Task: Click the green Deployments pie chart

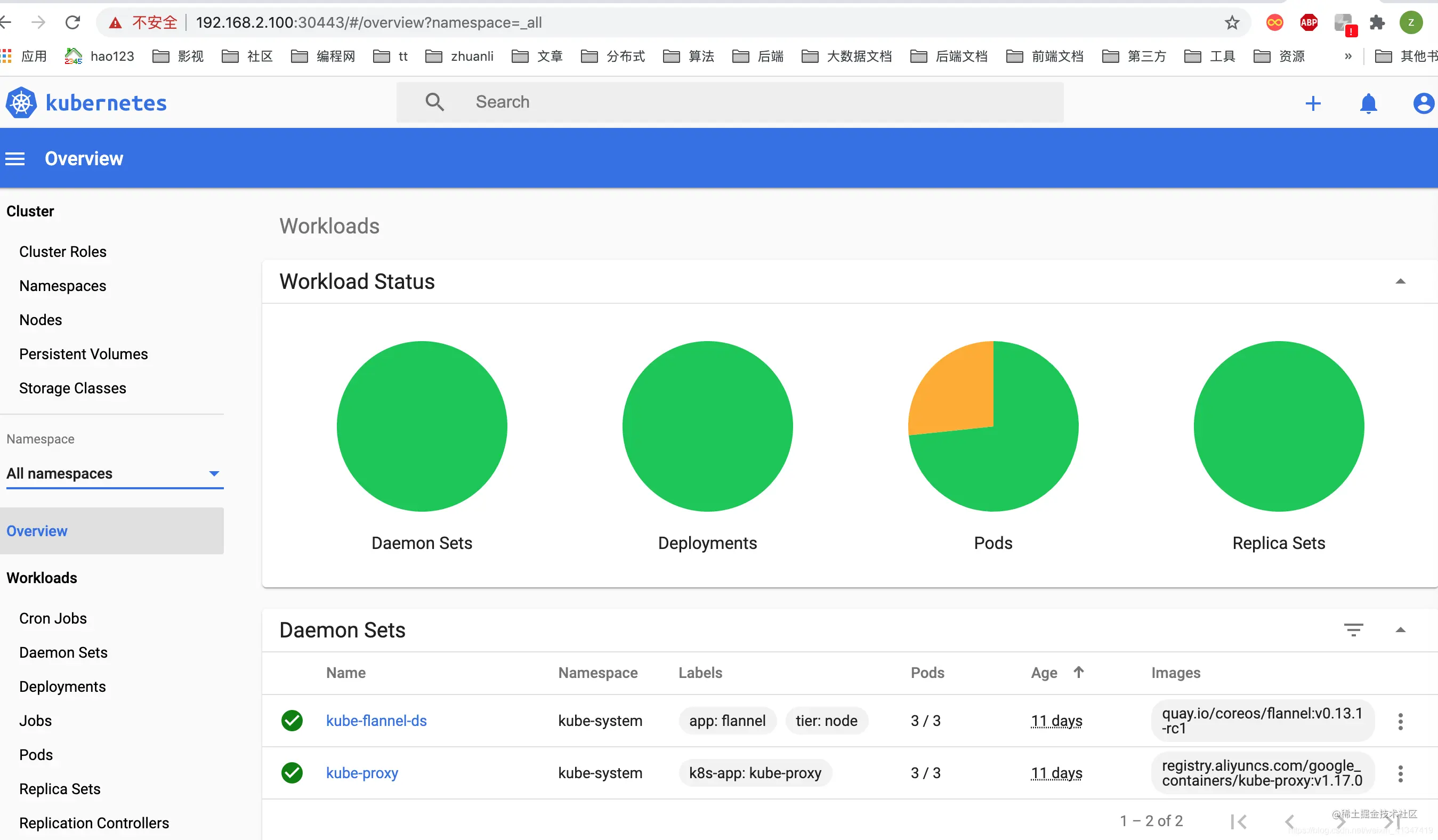Action: (x=708, y=426)
